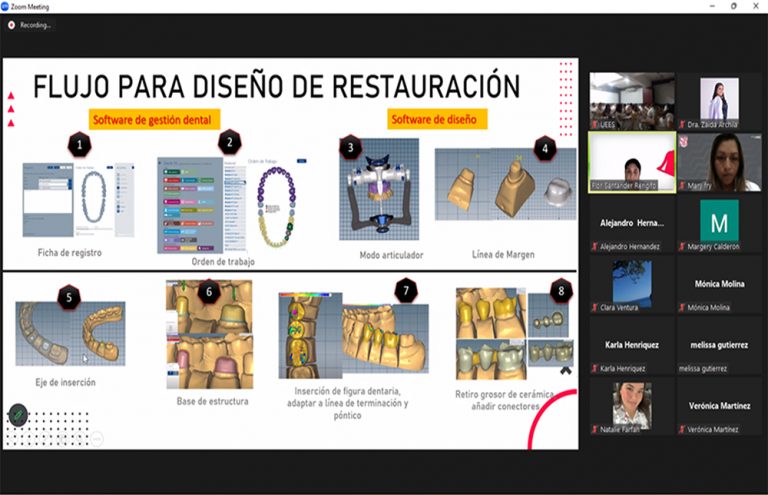The image size is (768, 495).
Task: Click the muted mic icon beside Karla Henriquez
Action: [596, 369]
